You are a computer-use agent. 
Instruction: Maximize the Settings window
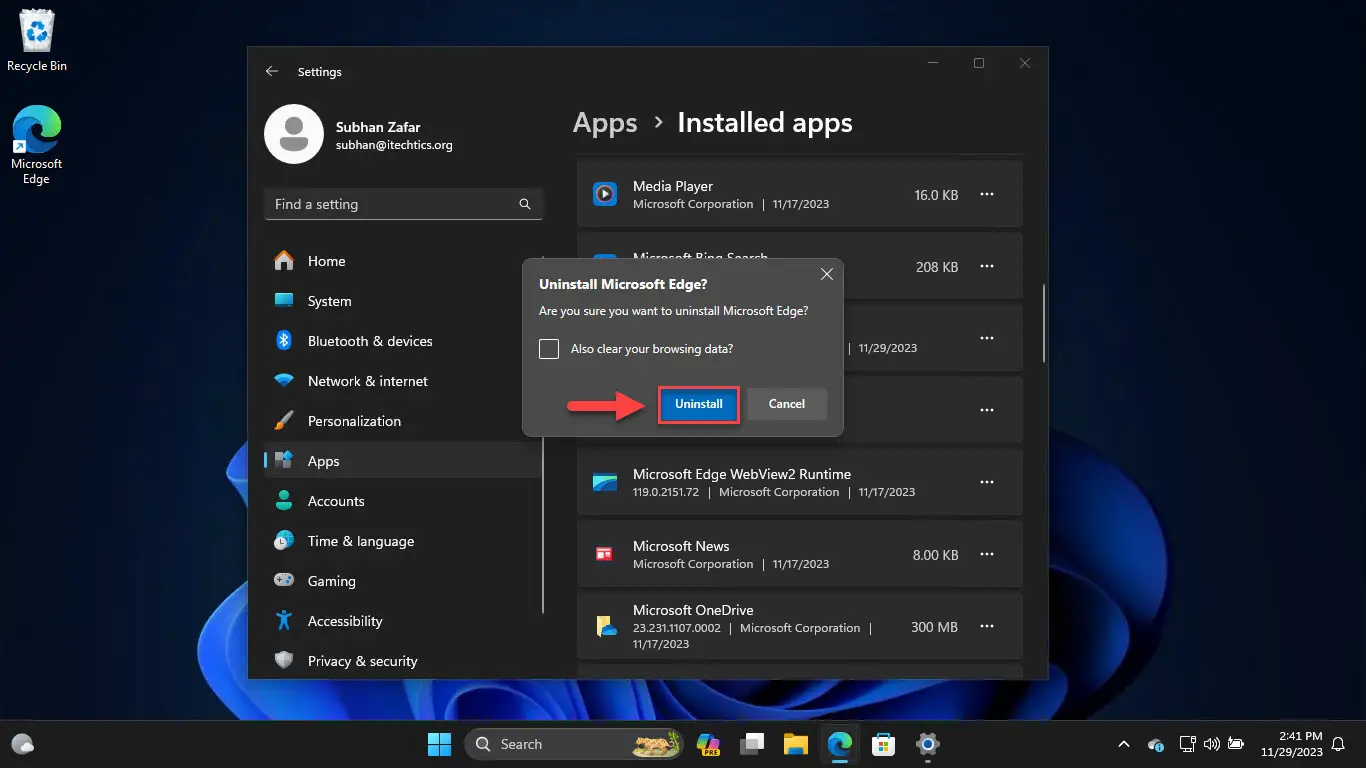978,63
